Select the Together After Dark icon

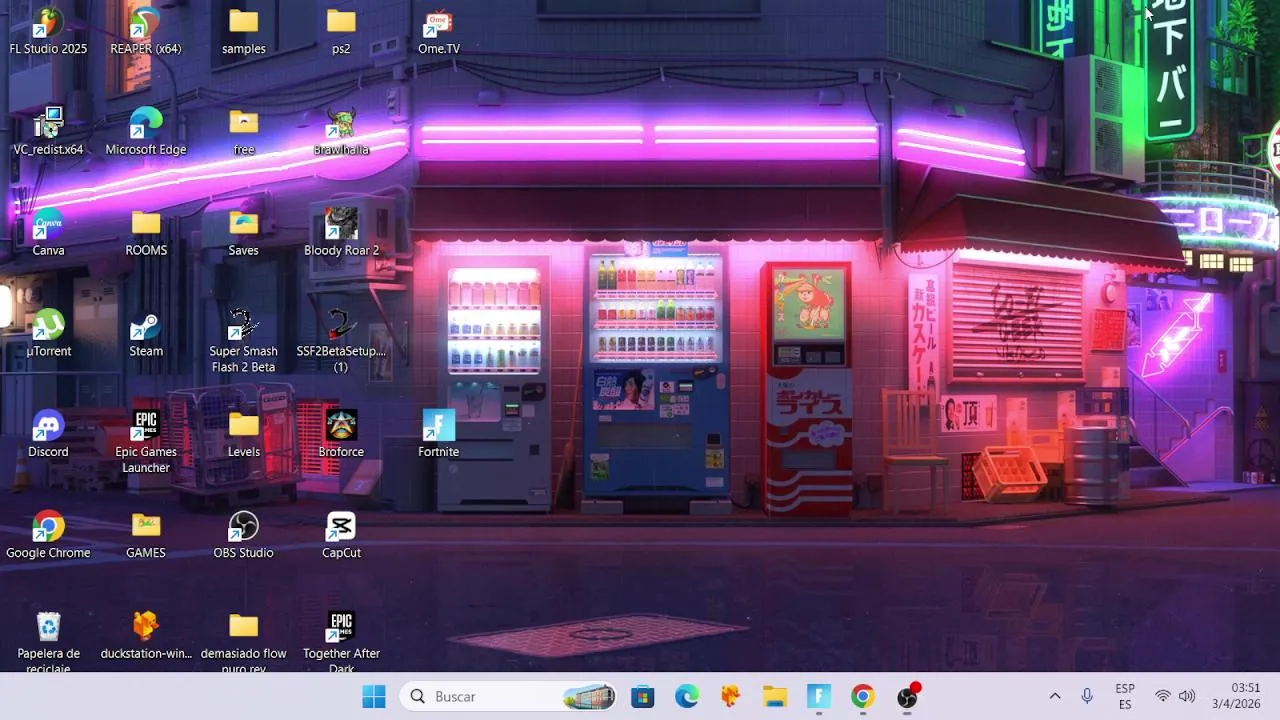tap(341, 642)
